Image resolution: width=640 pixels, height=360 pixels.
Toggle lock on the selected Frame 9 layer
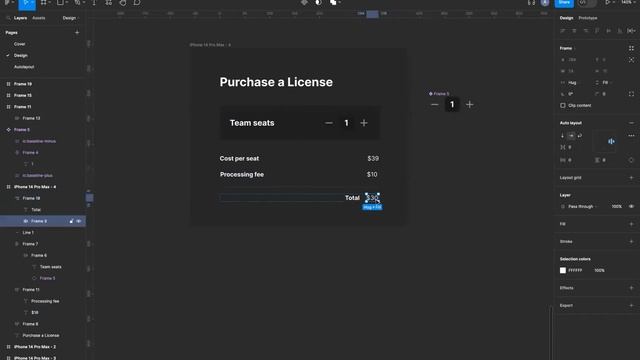tap(71, 221)
